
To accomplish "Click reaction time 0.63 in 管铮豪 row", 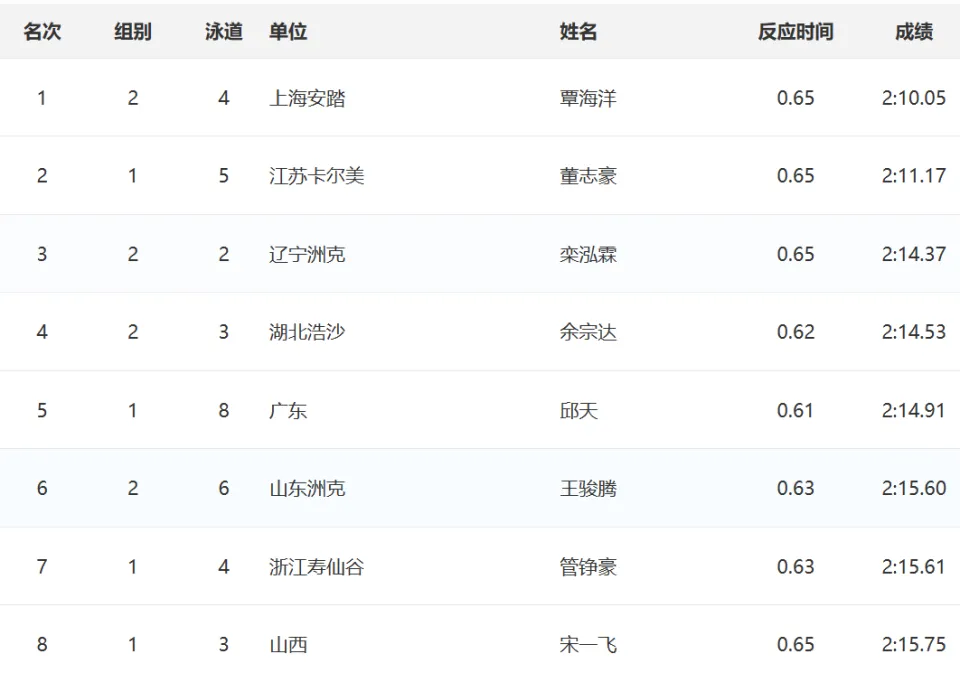I will 795,566.
